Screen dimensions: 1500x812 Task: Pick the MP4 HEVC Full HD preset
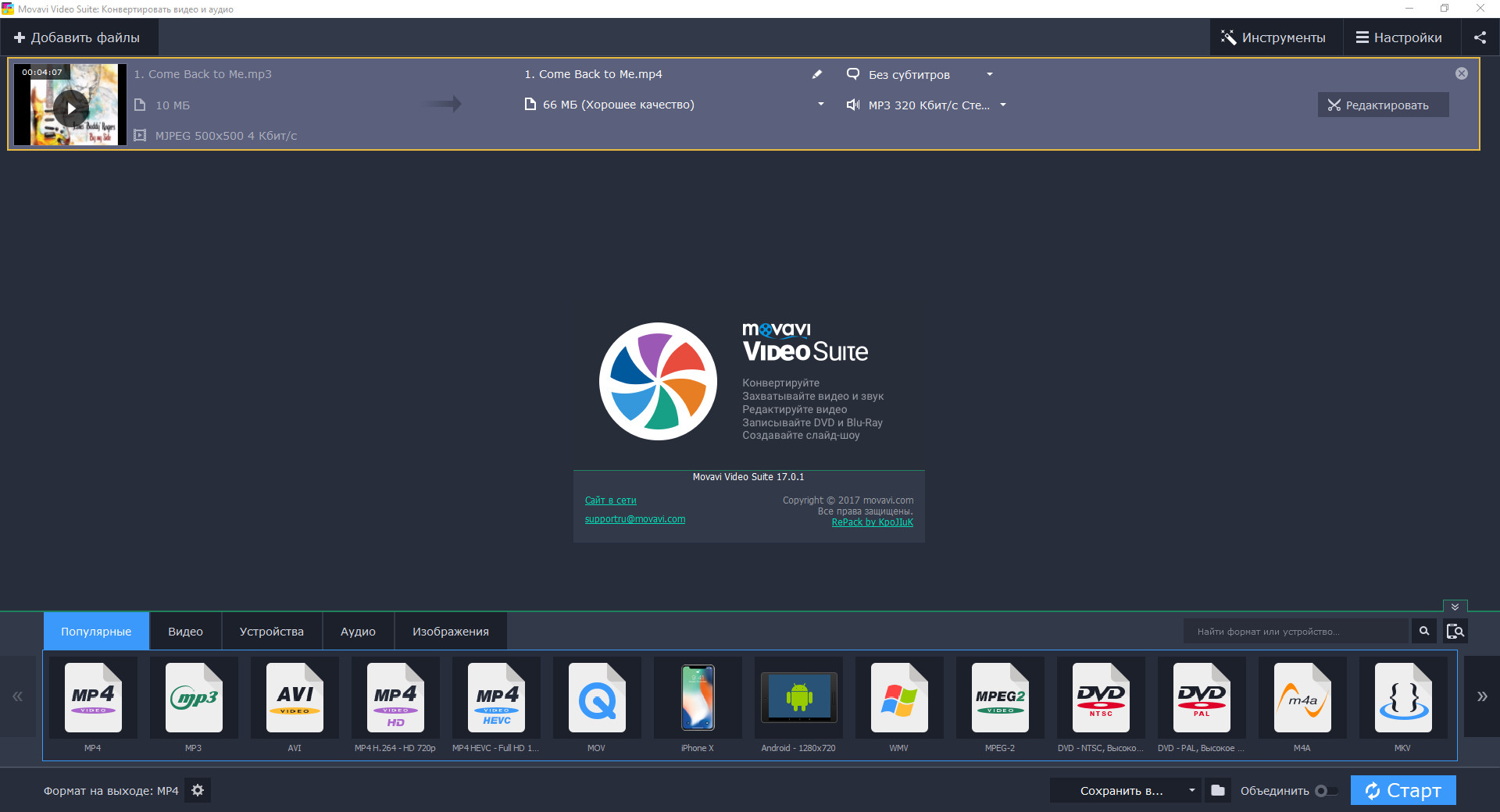tap(496, 697)
